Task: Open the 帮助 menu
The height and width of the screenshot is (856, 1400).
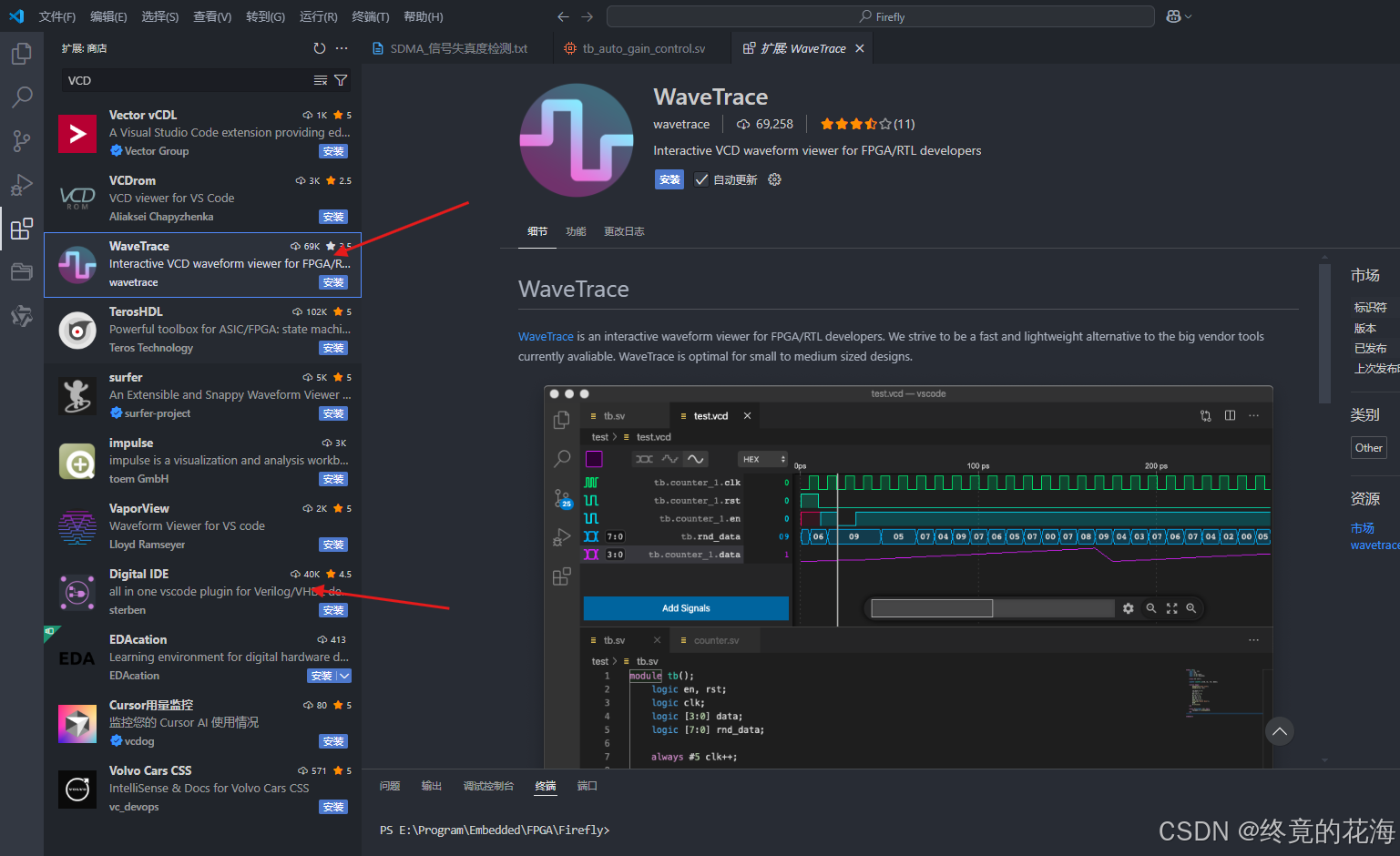Action: pos(423,16)
